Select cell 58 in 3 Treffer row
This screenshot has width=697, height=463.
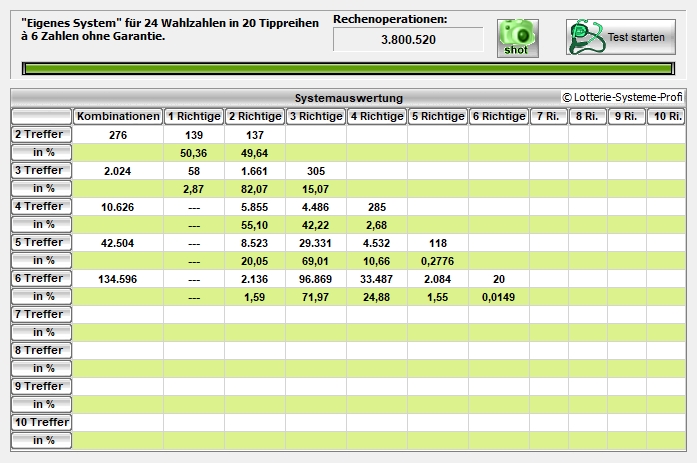(x=194, y=171)
